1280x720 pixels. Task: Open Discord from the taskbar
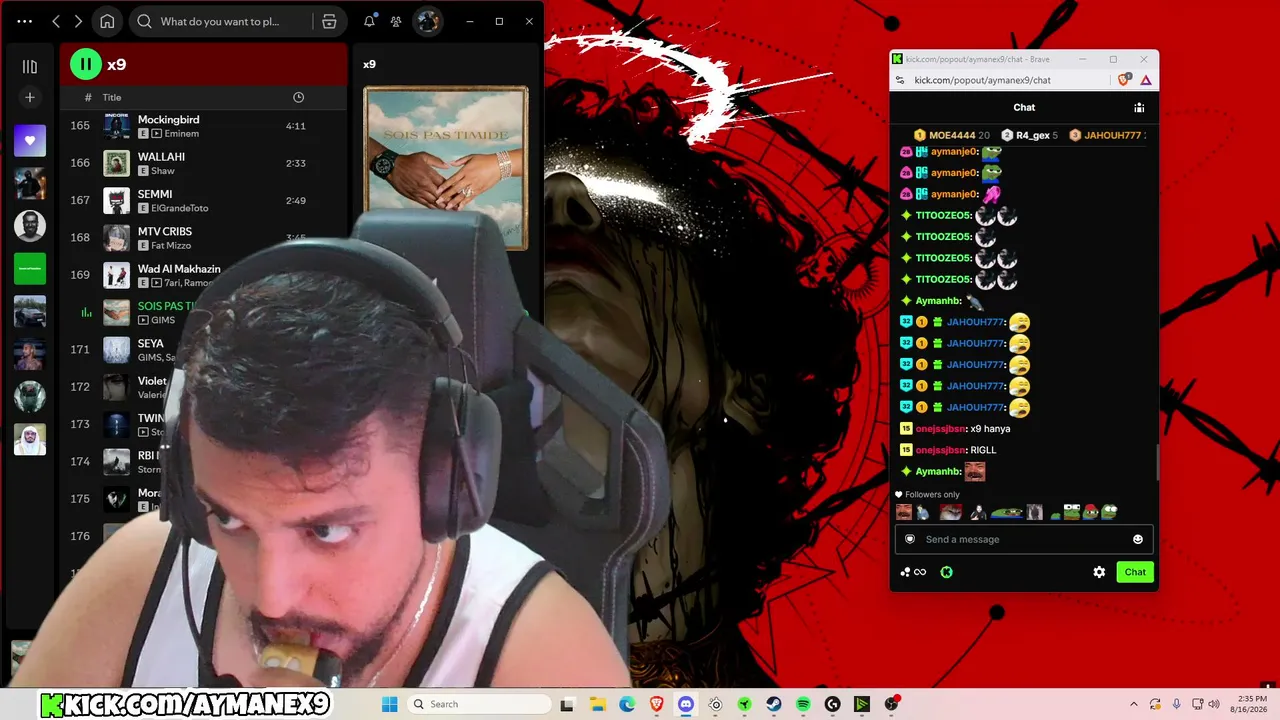(686, 704)
